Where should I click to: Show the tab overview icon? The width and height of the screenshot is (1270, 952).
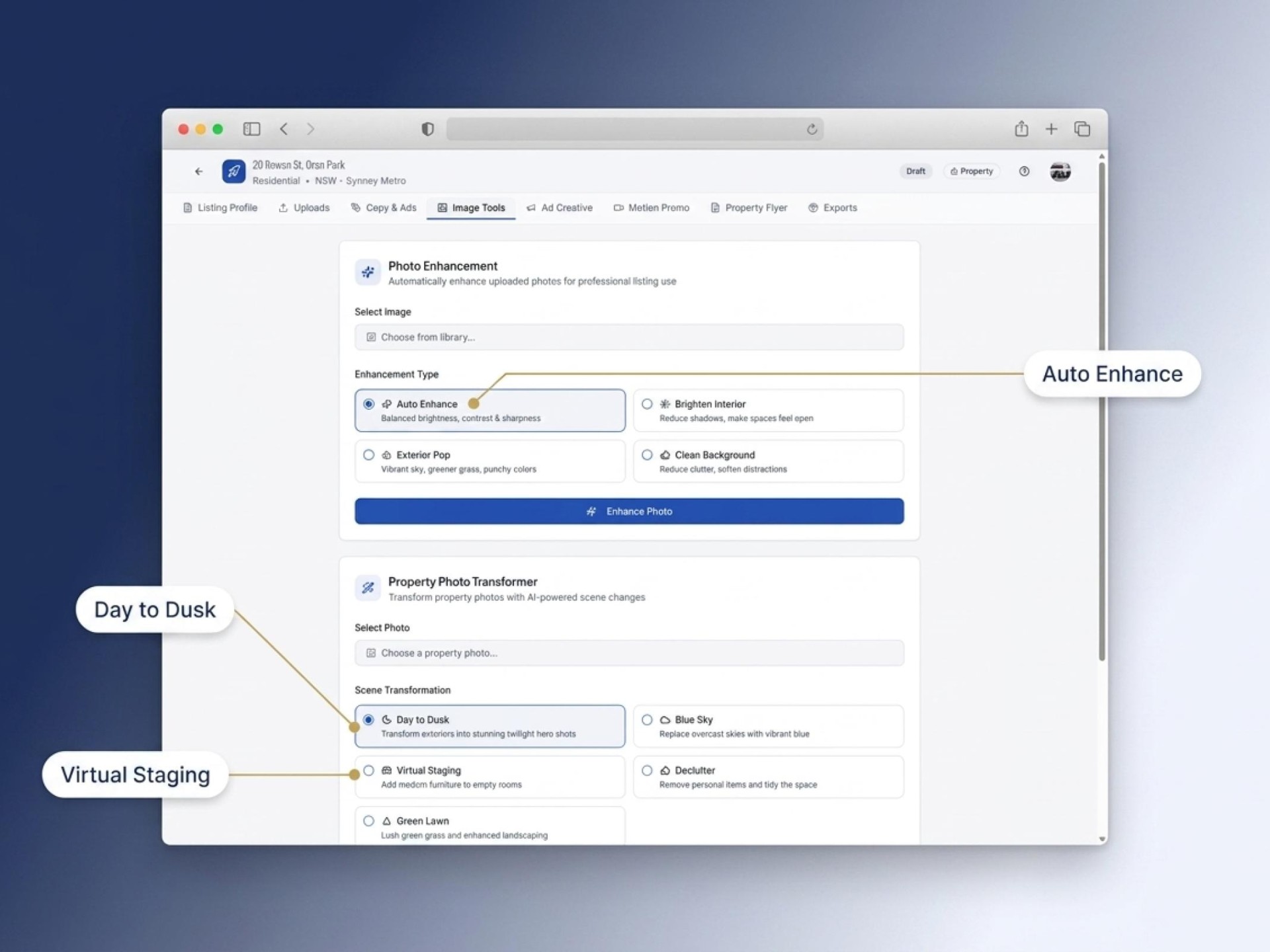(1082, 129)
